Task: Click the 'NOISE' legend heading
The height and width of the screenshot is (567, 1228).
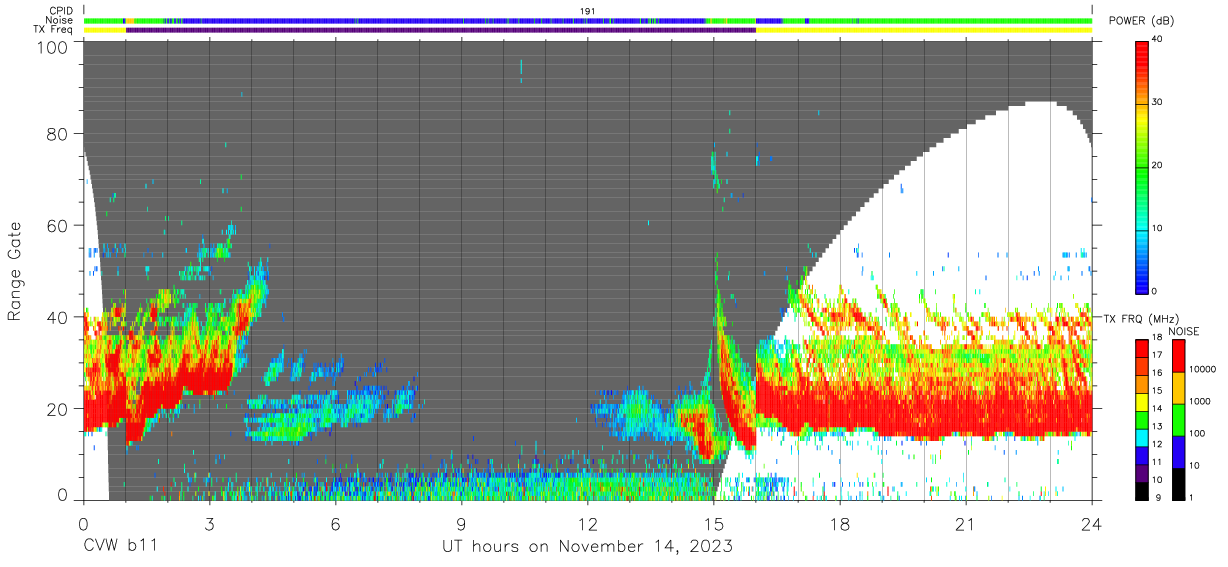Action: tap(1183, 331)
